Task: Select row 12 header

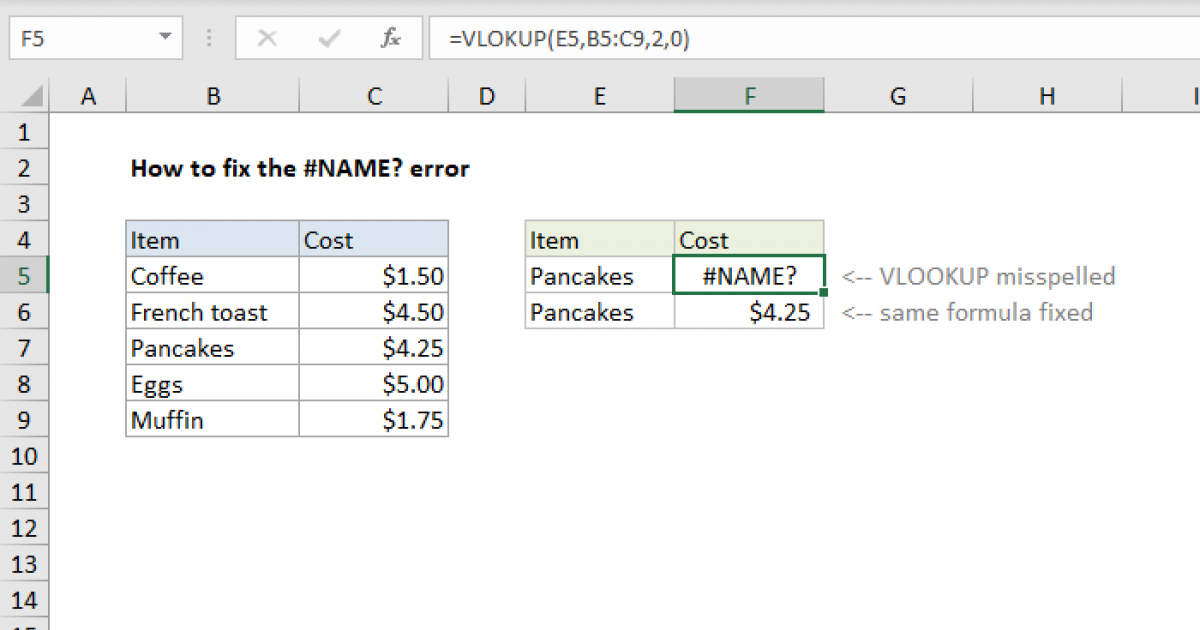Action: (25, 528)
